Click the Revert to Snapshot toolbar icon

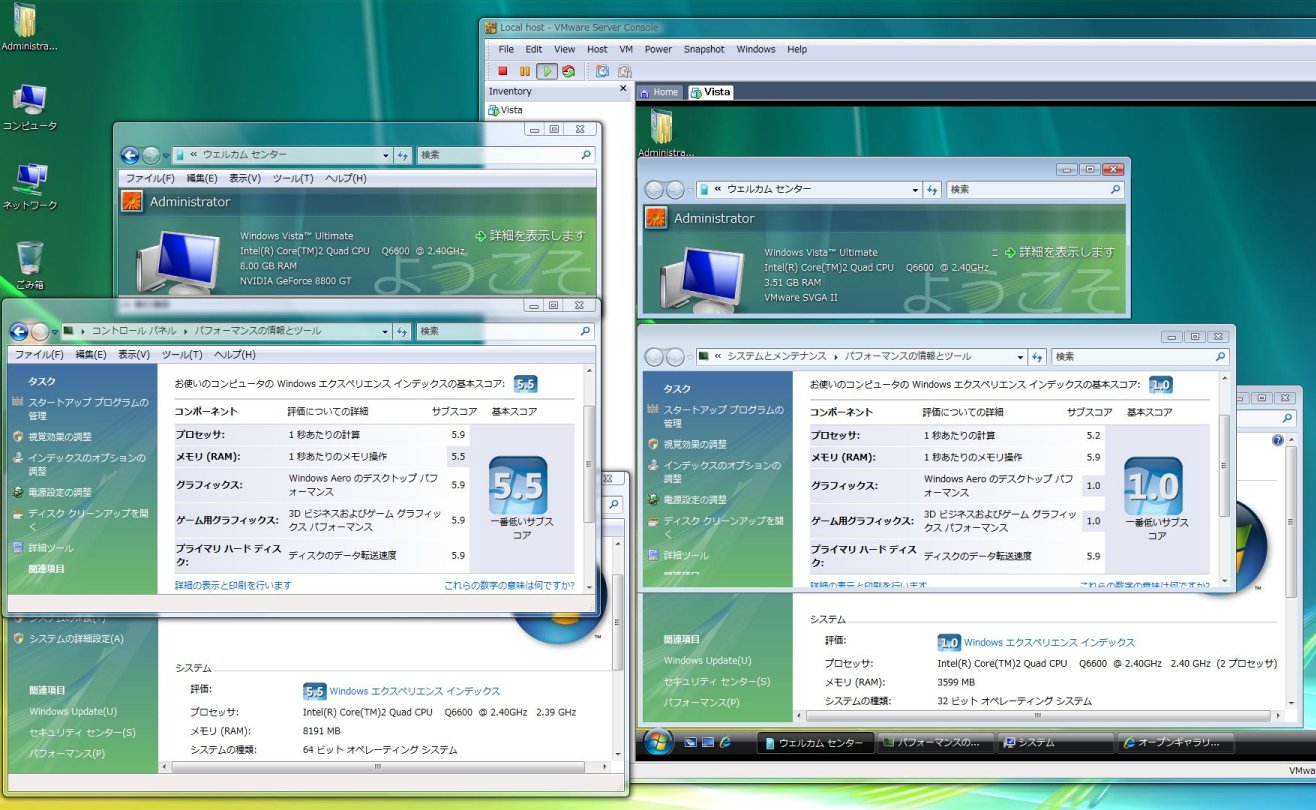[624, 71]
